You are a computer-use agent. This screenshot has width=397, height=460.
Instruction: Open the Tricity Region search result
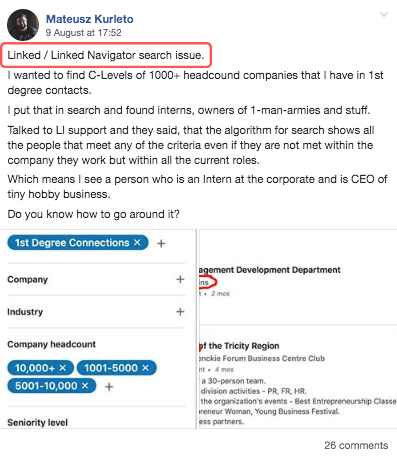(239, 346)
